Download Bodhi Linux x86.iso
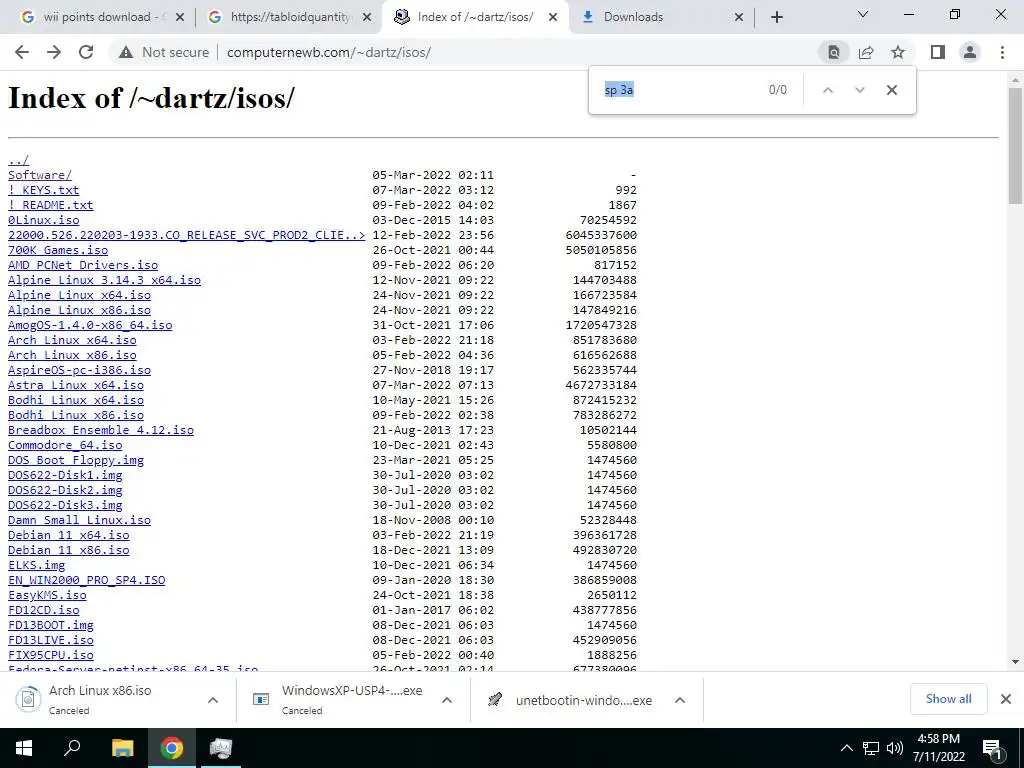This screenshot has height=768, width=1024. [x=76, y=415]
